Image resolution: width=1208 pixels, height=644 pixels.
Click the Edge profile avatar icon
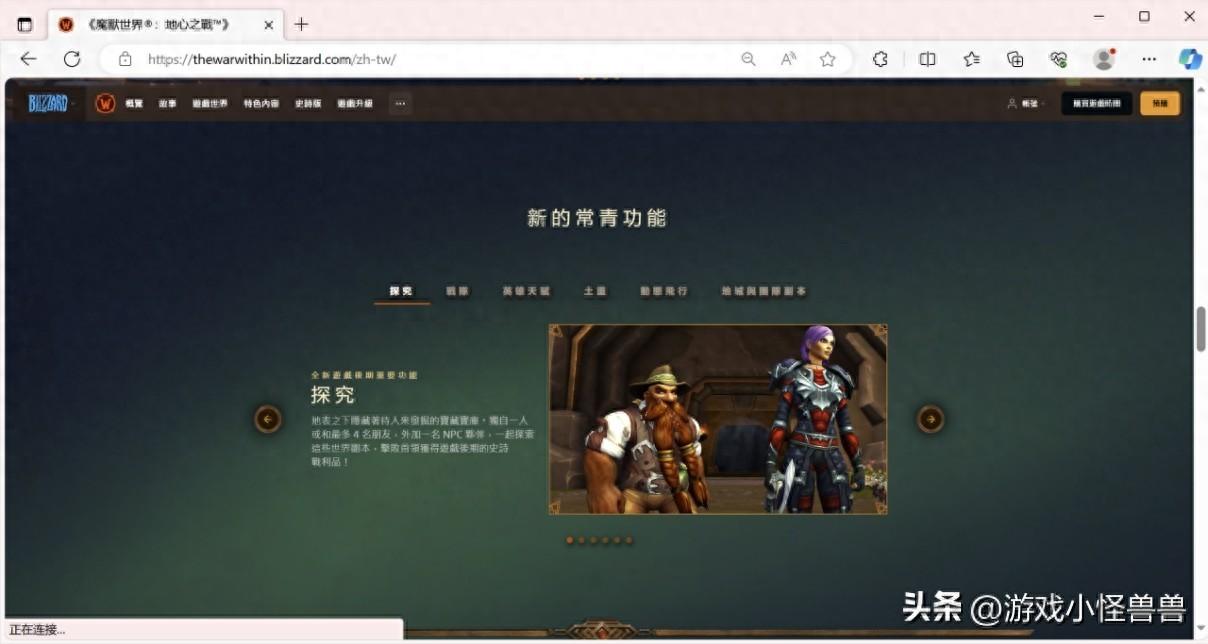tap(1103, 59)
